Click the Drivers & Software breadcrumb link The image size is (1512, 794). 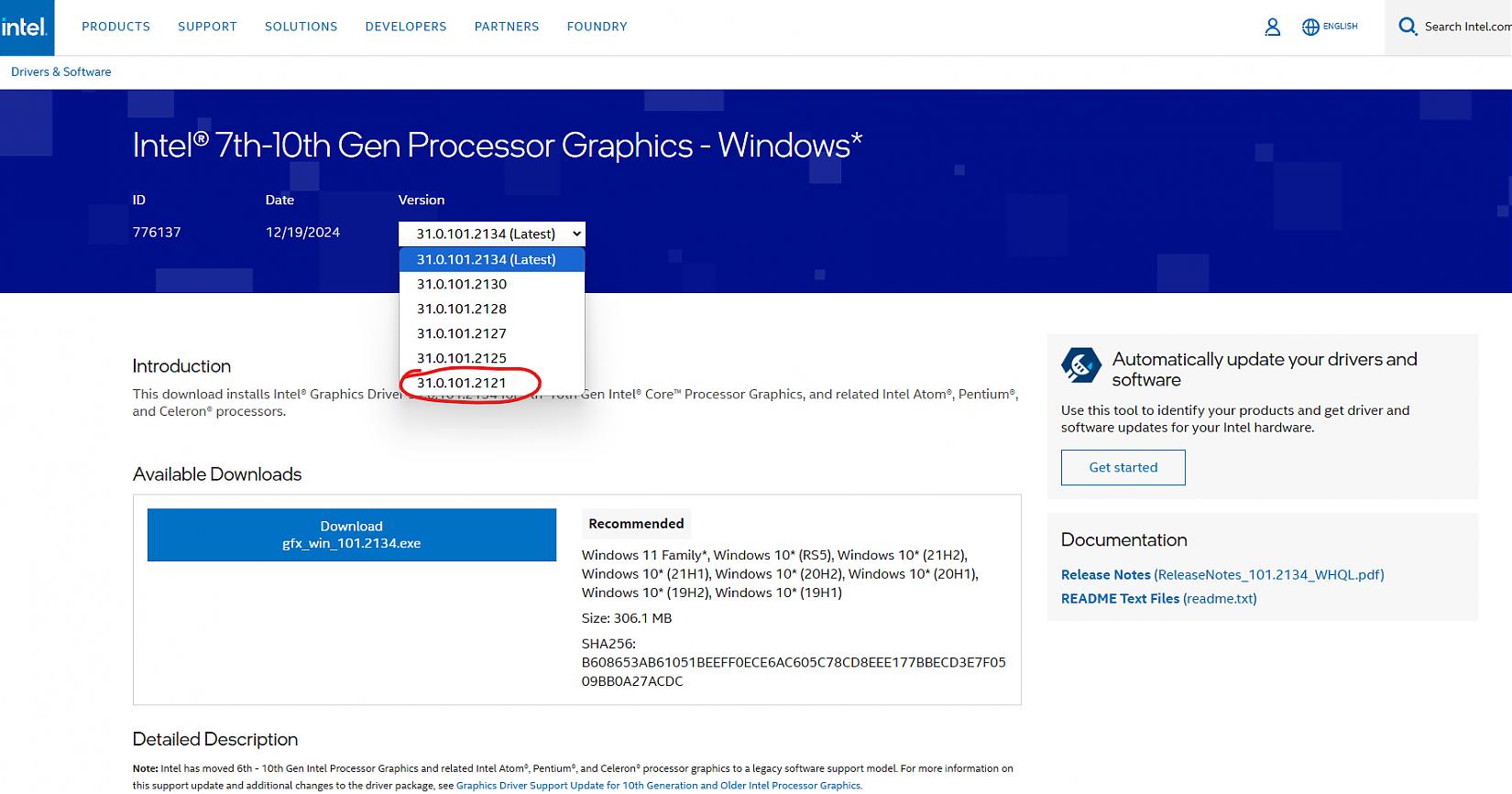coord(61,71)
